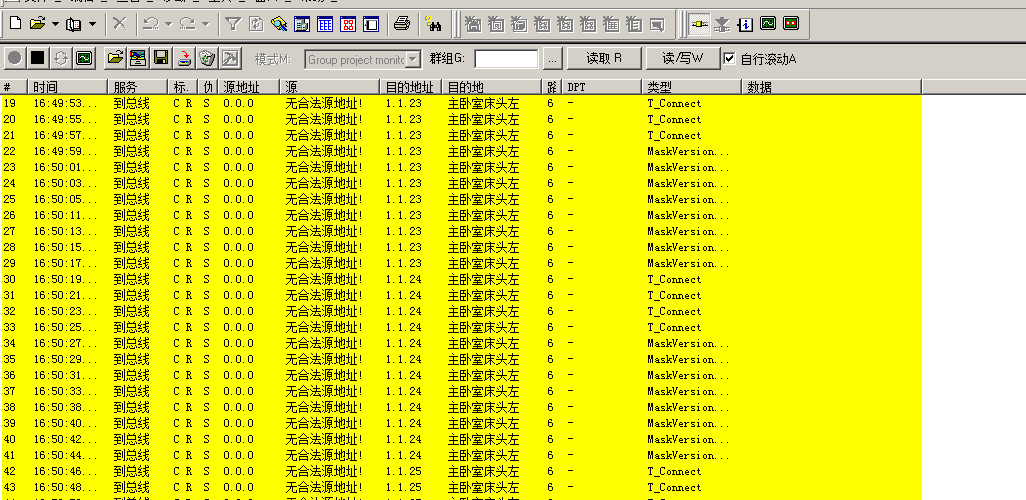Click the 读/写W button

(x=683, y=59)
